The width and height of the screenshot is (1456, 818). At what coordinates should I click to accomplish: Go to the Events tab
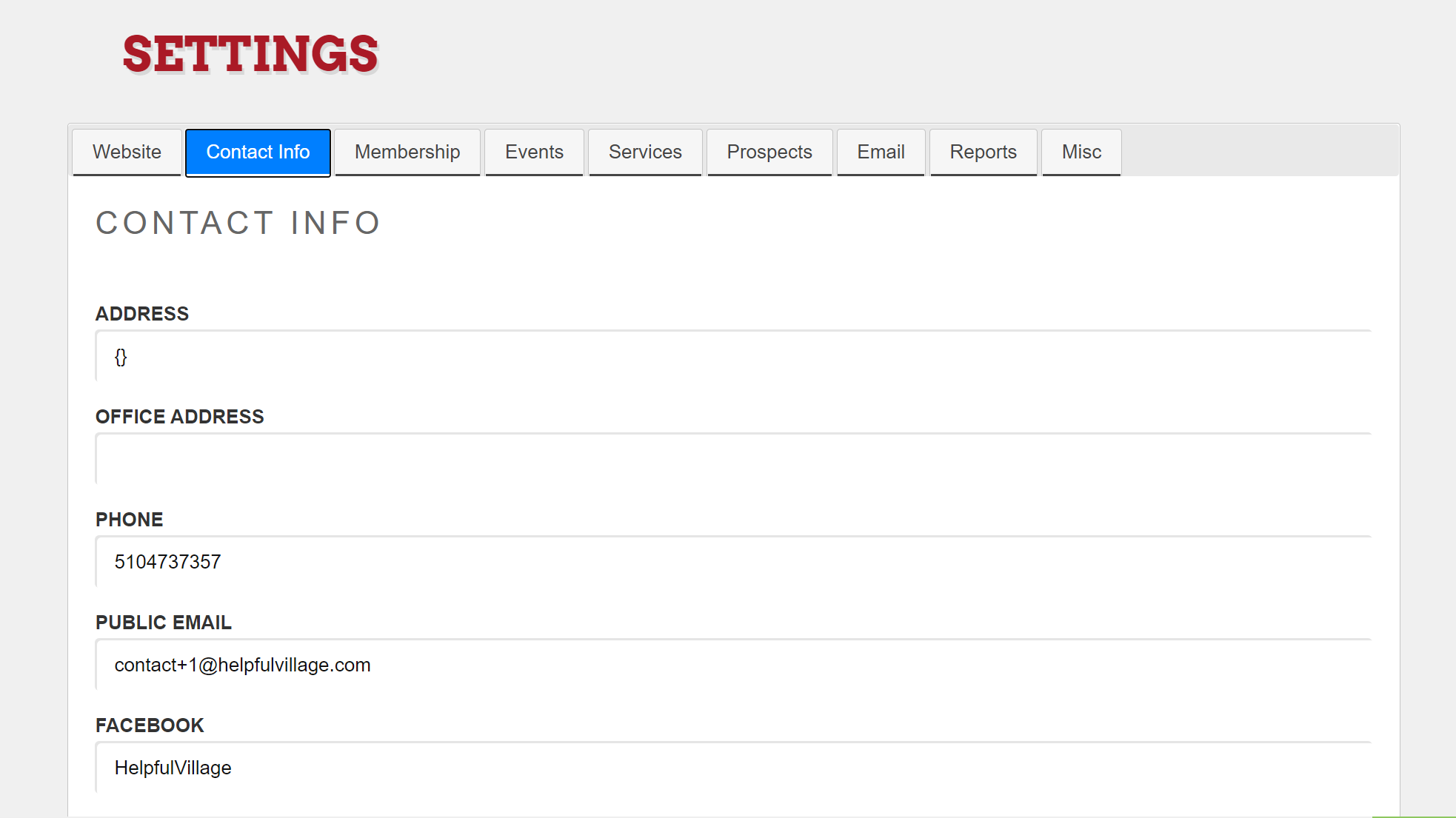534,152
